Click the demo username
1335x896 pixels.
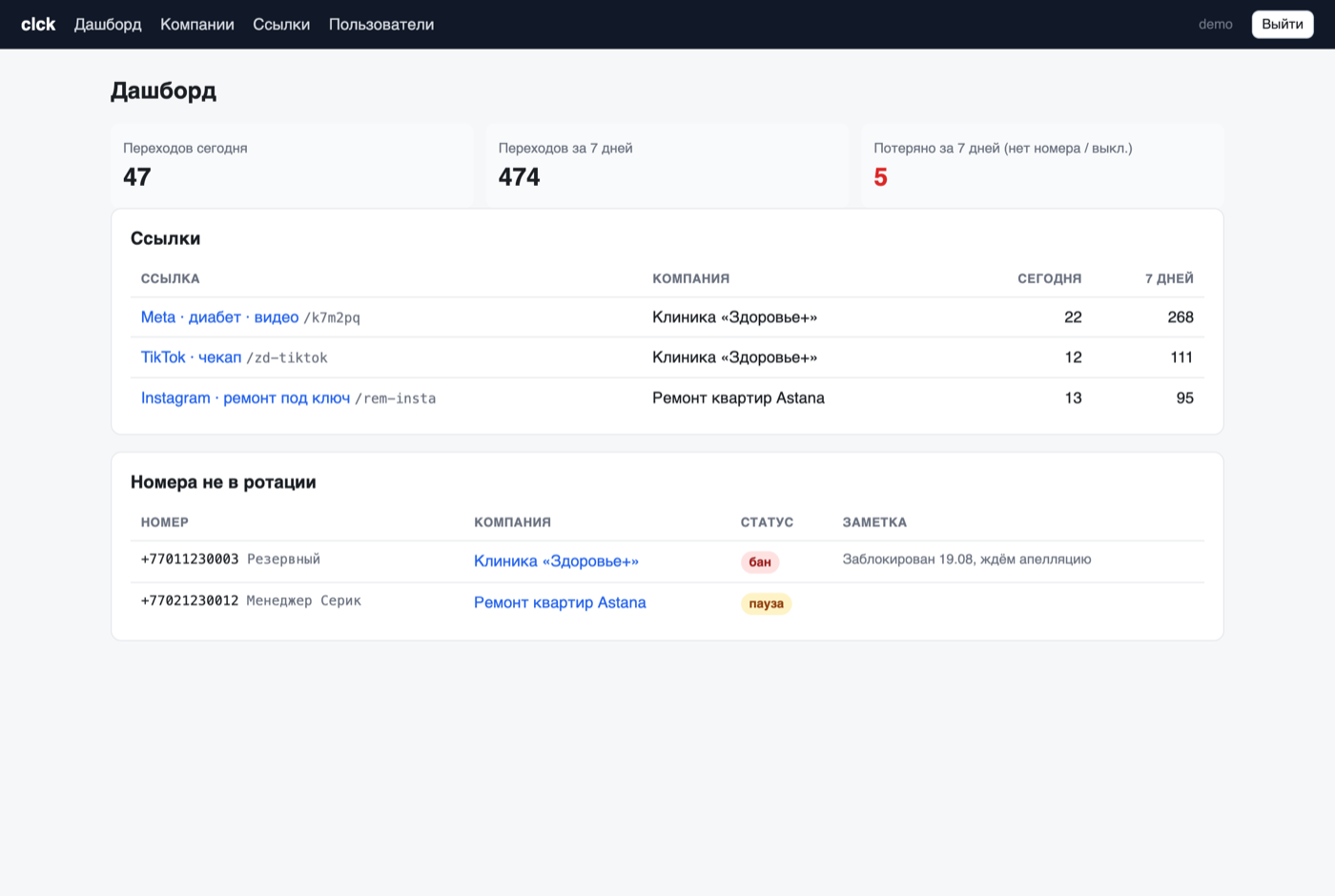click(x=1216, y=25)
